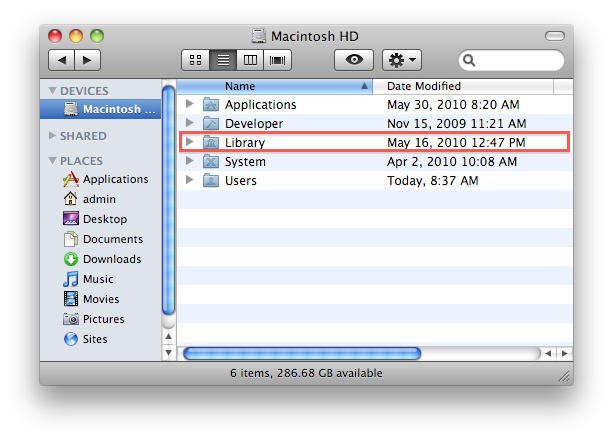Open Pictures from the sidebar
Viewport: 613px width, 440px height.
tap(103, 319)
